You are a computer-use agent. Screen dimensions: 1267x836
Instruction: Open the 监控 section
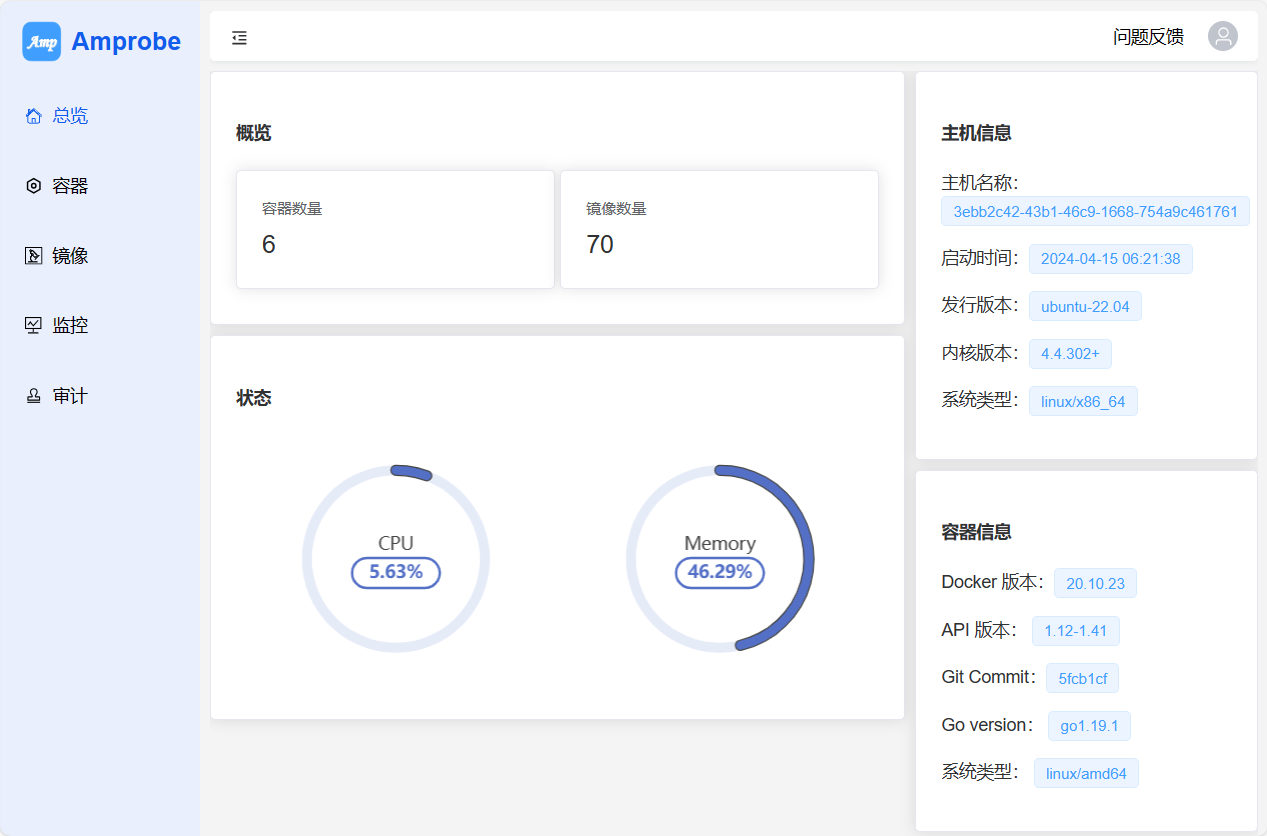70,325
